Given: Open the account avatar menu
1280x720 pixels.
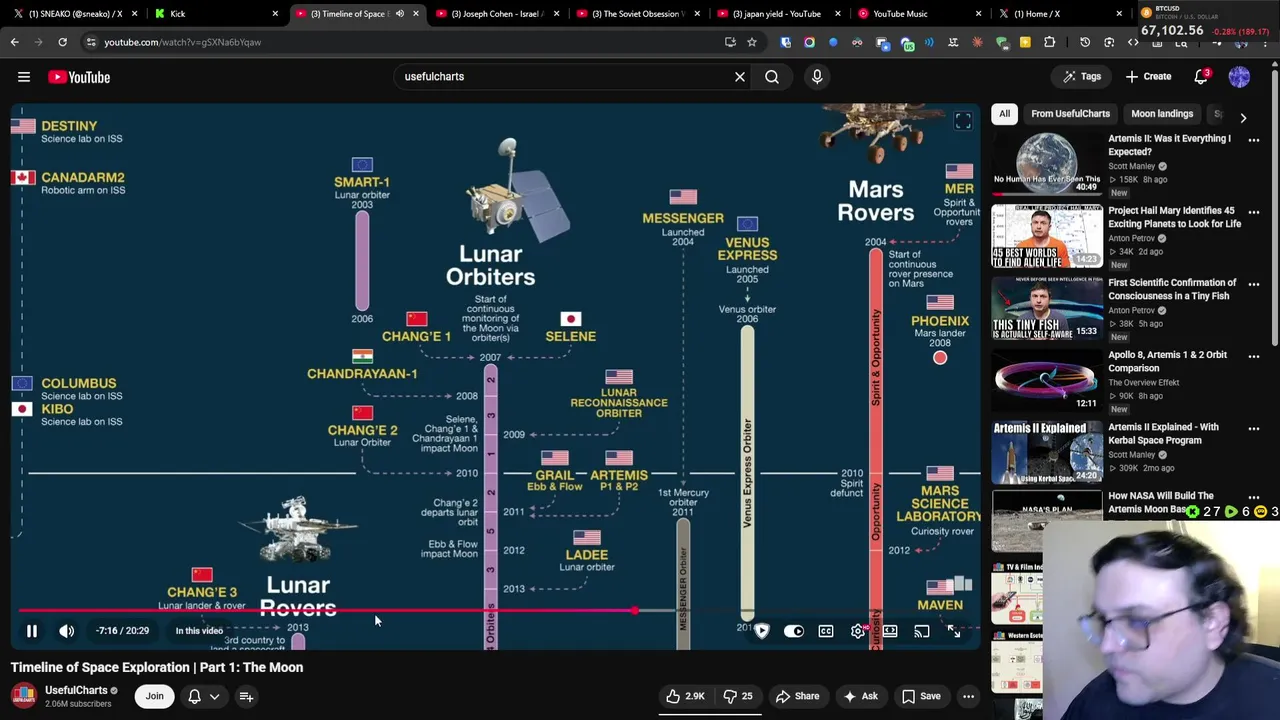Looking at the screenshot, I should click(x=1239, y=77).
